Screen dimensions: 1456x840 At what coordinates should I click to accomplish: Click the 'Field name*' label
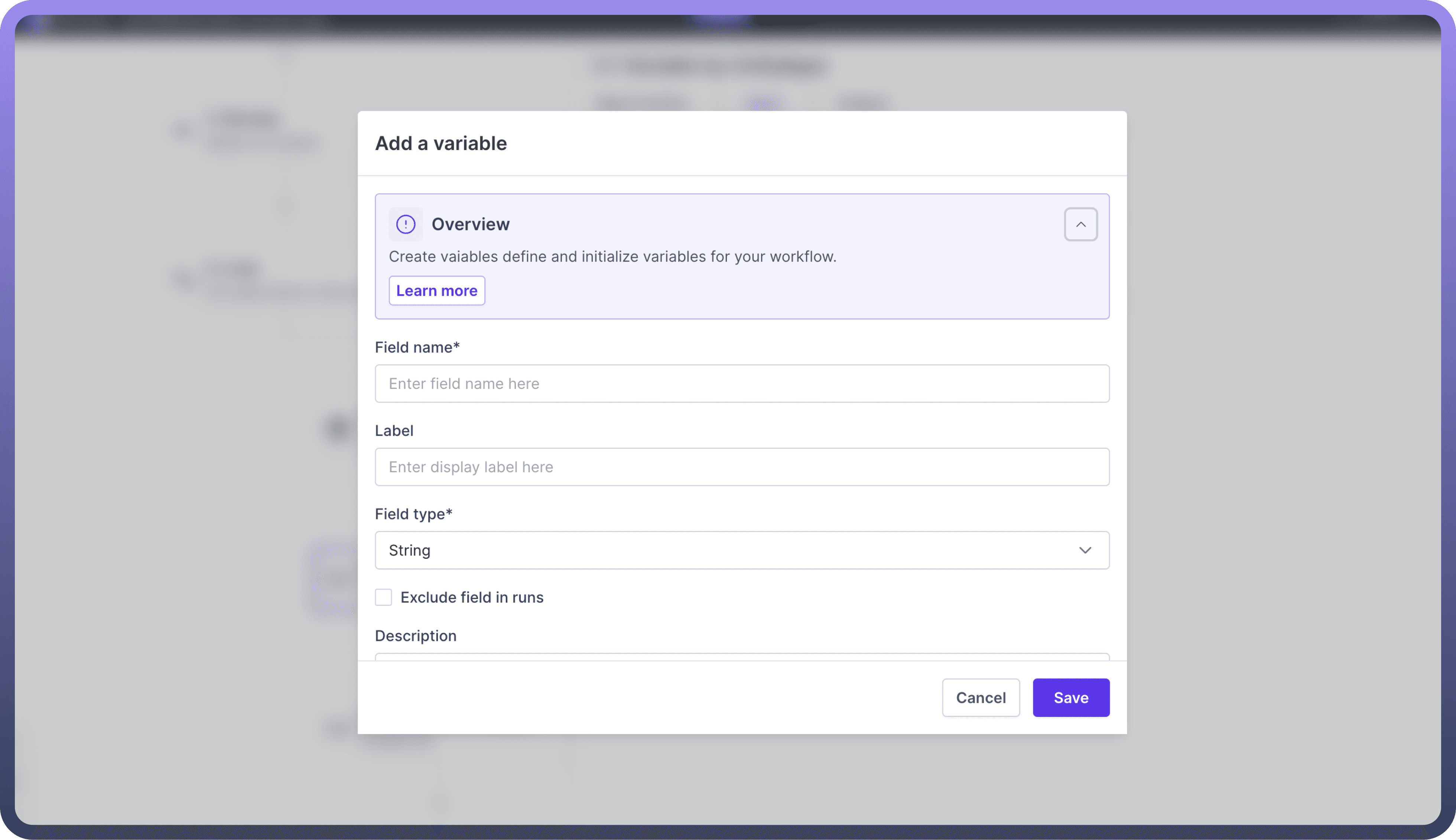point(417,347)
